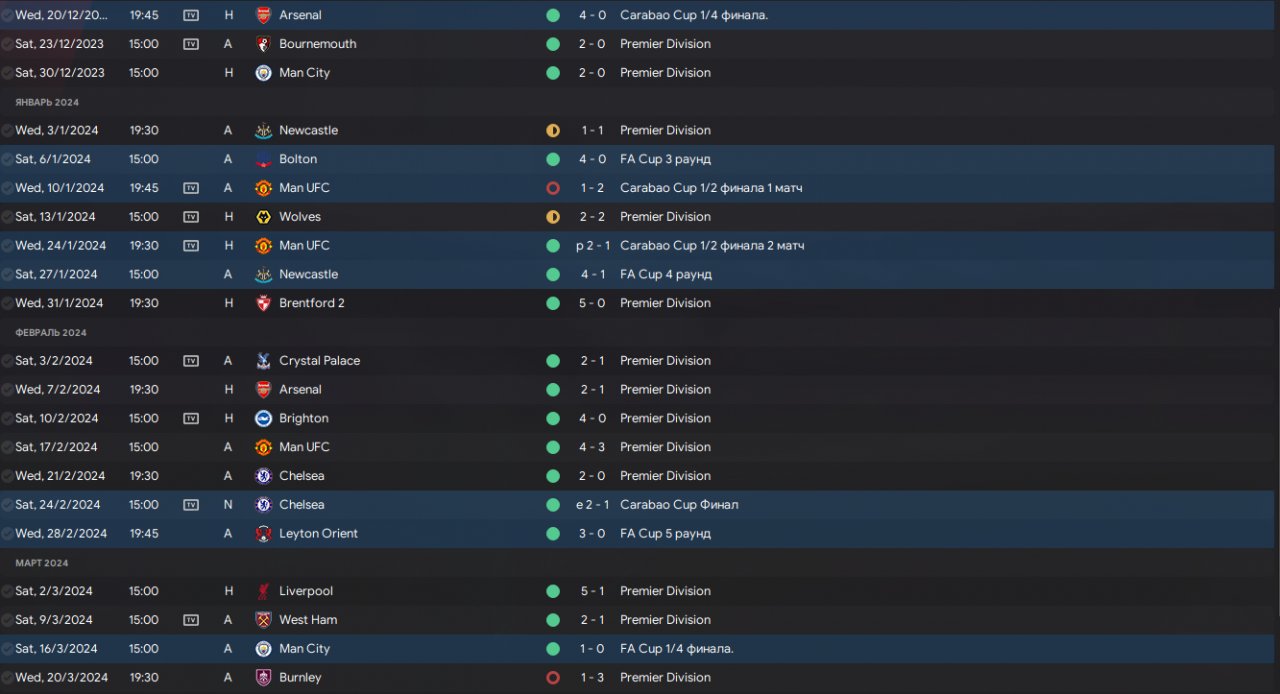Toggle the checkmark beside Wed, 7/2/2024

8,390
